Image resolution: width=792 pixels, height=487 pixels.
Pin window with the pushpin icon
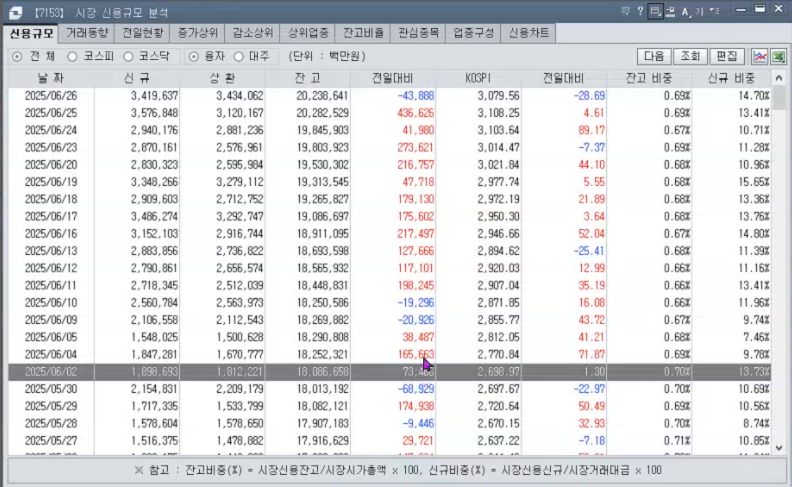click(670, 11)
